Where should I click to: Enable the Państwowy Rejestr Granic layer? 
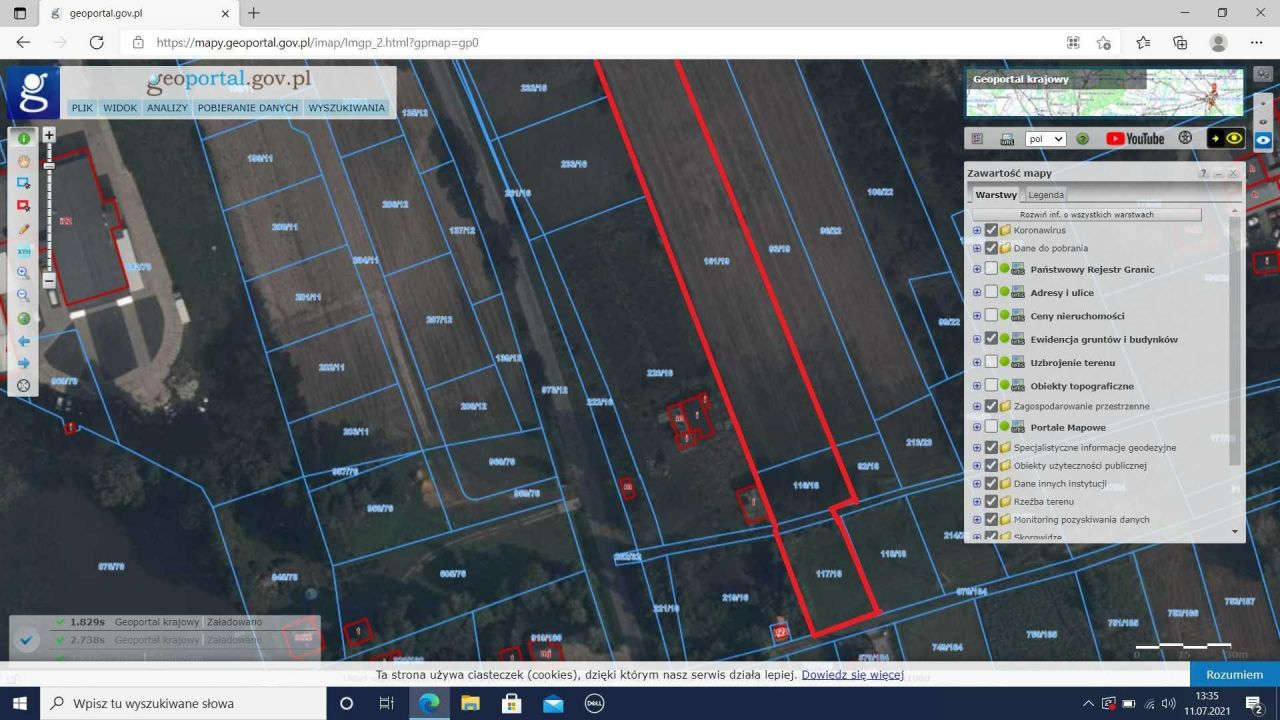(x=991, y=269)
